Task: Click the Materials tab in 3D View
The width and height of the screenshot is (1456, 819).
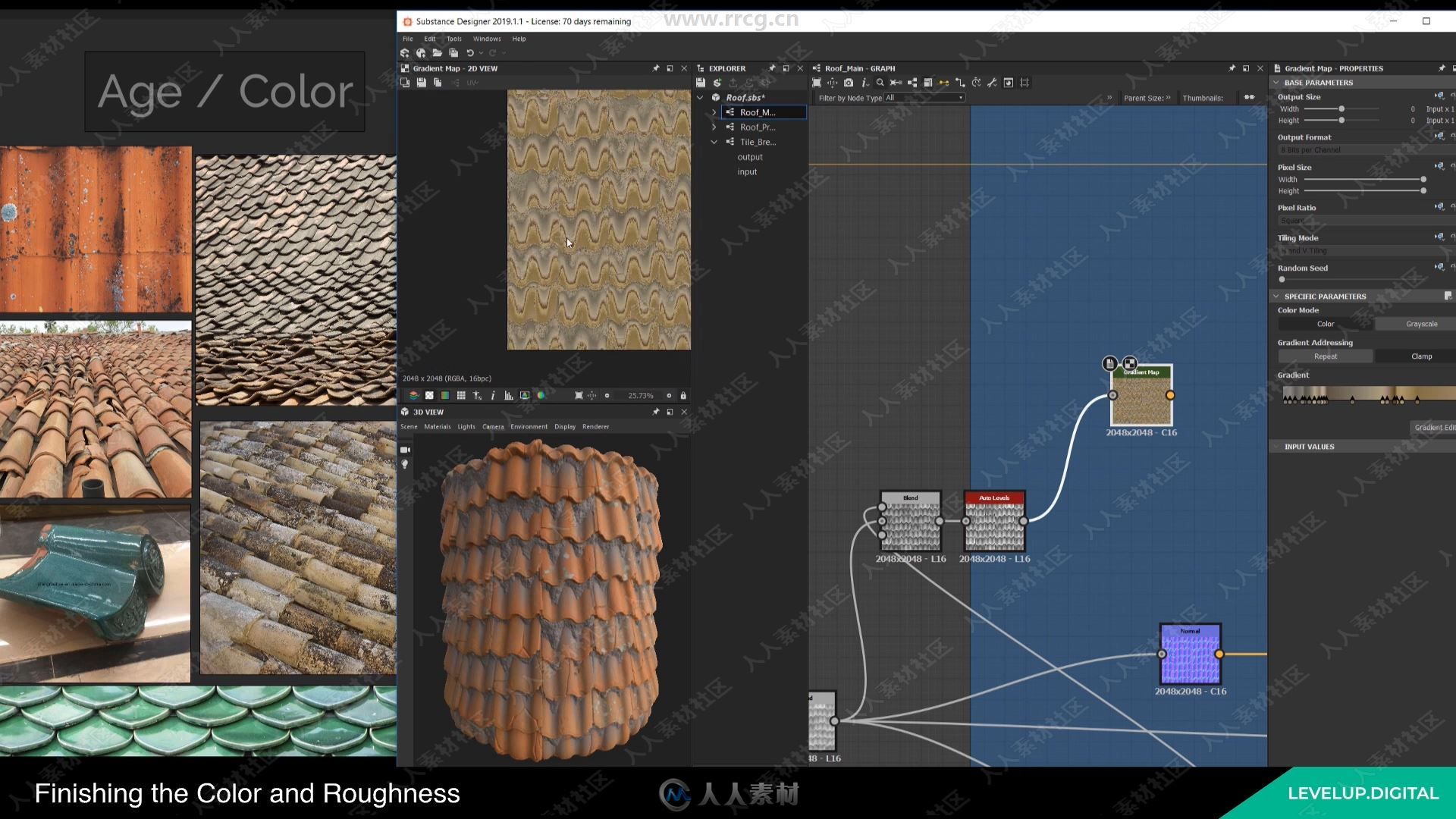Action: tap(437, 426)
